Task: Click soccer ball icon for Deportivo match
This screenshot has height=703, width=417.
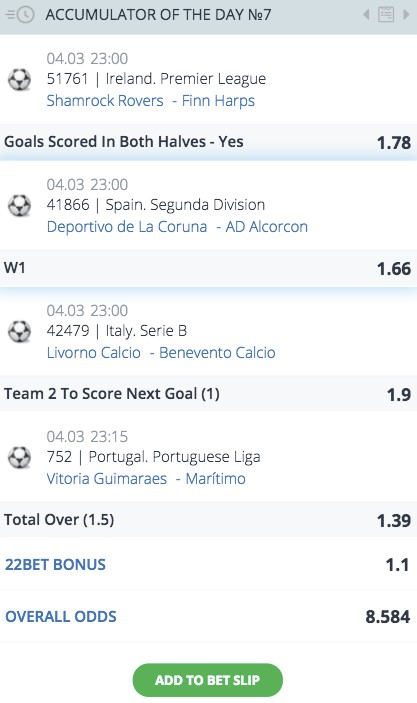Action: (20, 205)
